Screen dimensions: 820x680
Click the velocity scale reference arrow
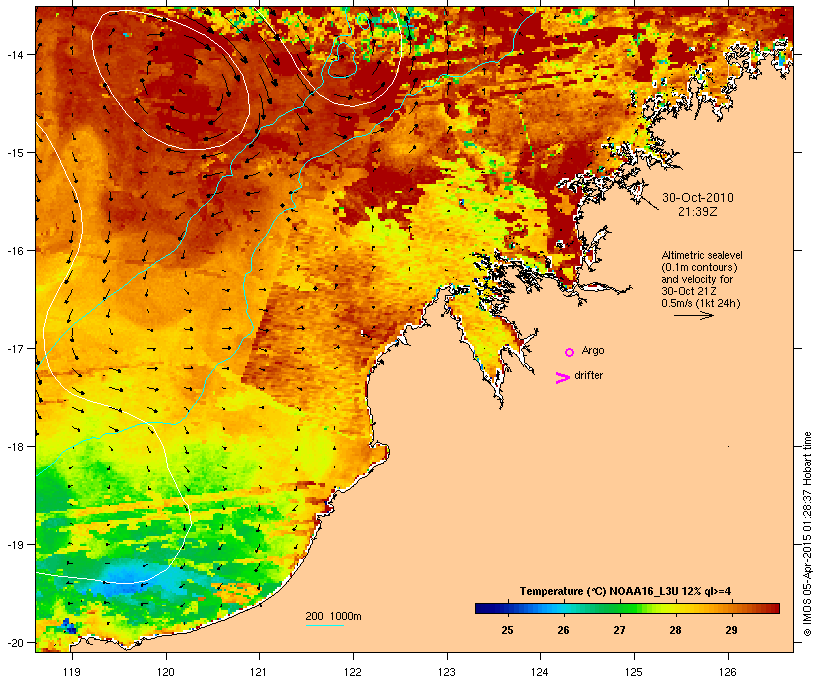pos(693,315)
